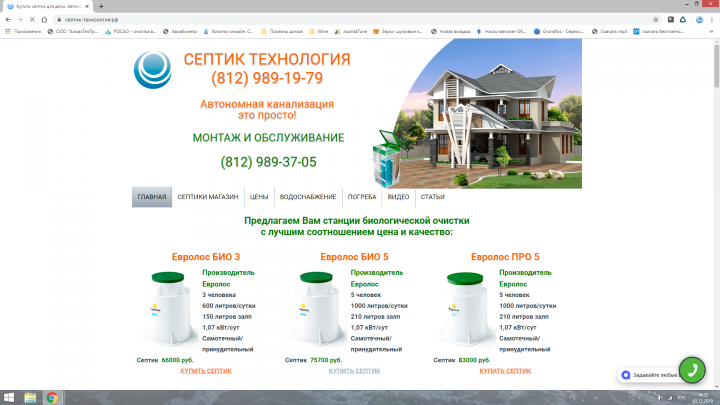Screen dimensions: 720x405
Task: Open the Chrome three-dot menu
Action: pos(712,20)
